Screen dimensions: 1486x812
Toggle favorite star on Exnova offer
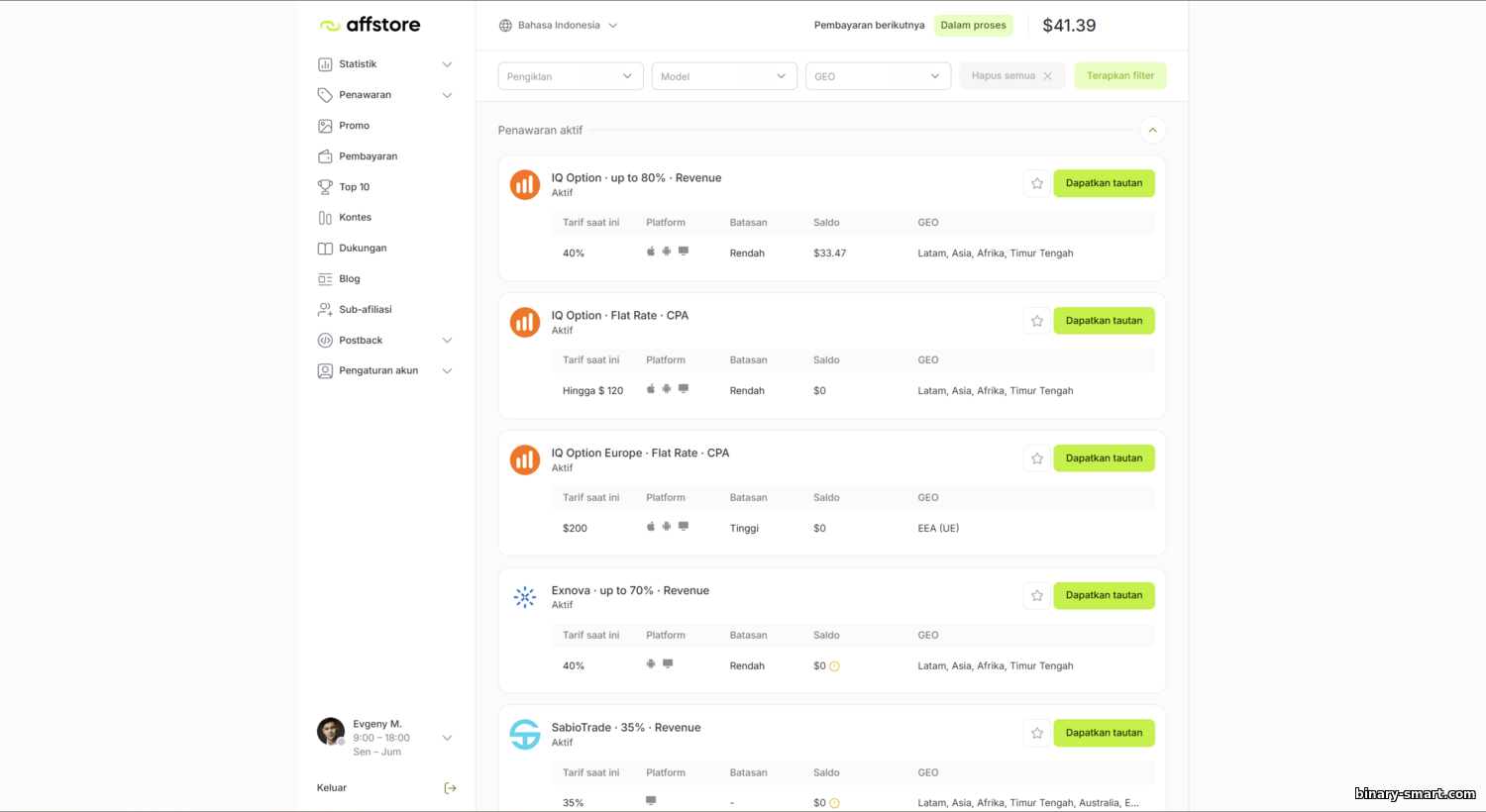point(1037,595)
